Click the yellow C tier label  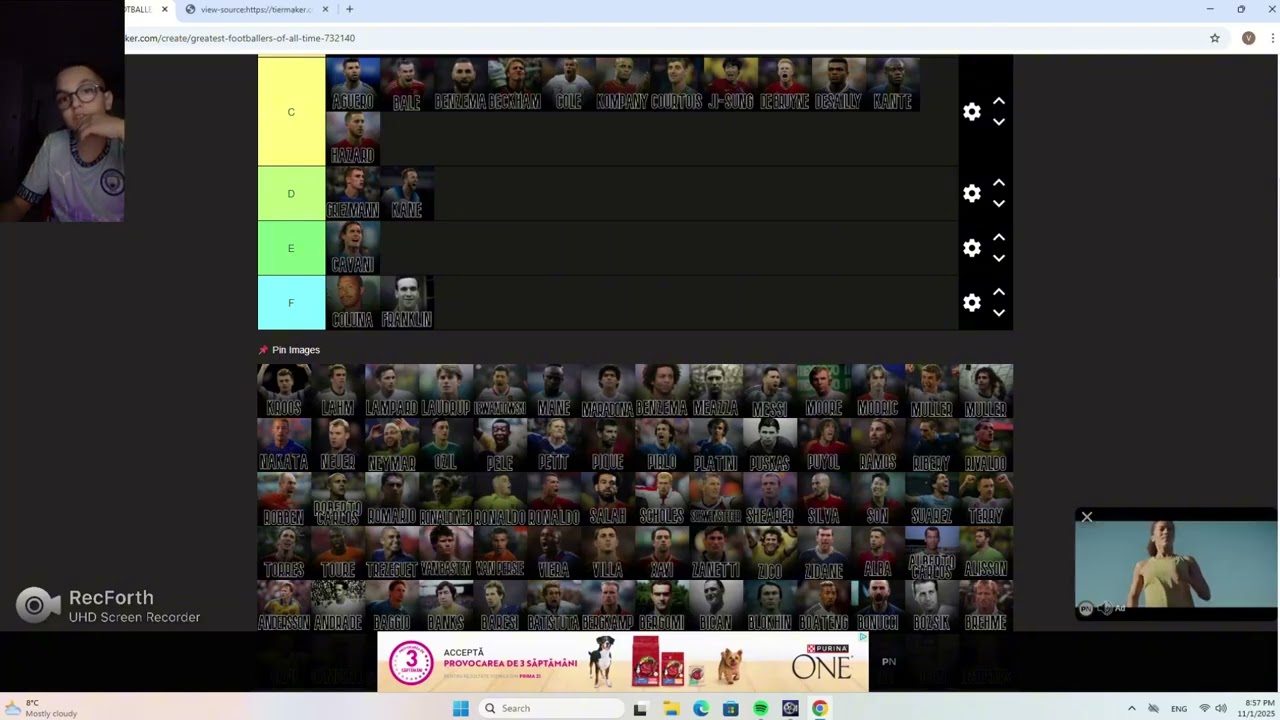point(291,112)
